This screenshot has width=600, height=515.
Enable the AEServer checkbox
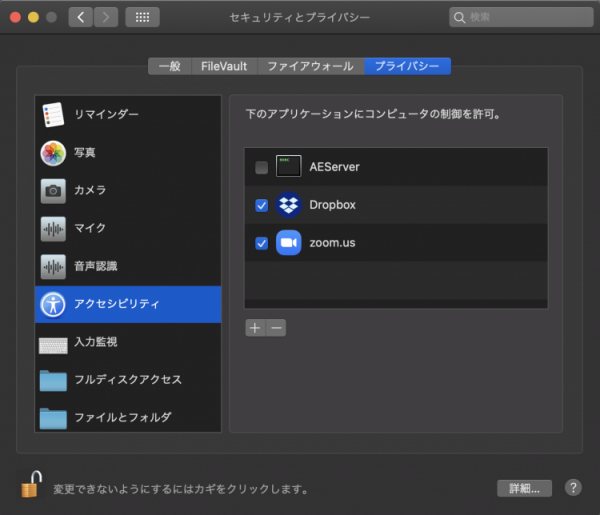point(261,167)
